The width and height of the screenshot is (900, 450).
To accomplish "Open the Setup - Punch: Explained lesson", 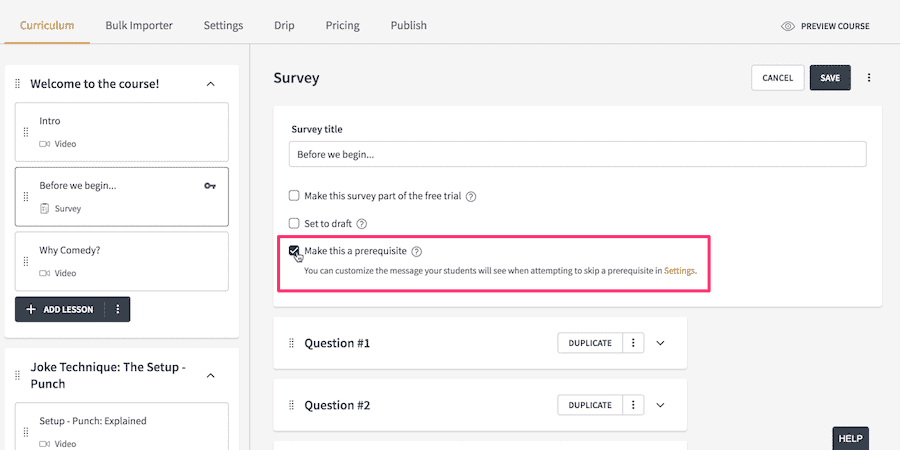I will click(x=122, y=426).
